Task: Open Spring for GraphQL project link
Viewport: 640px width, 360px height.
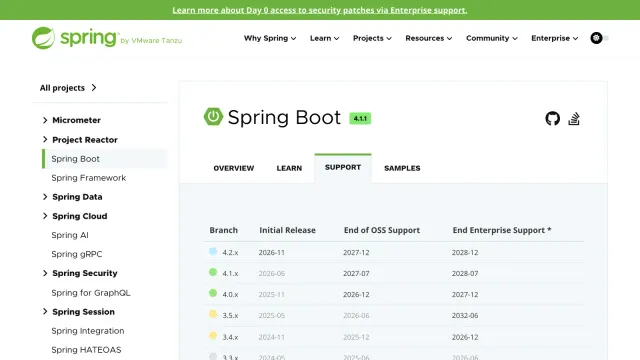Action: pos(91,293)
